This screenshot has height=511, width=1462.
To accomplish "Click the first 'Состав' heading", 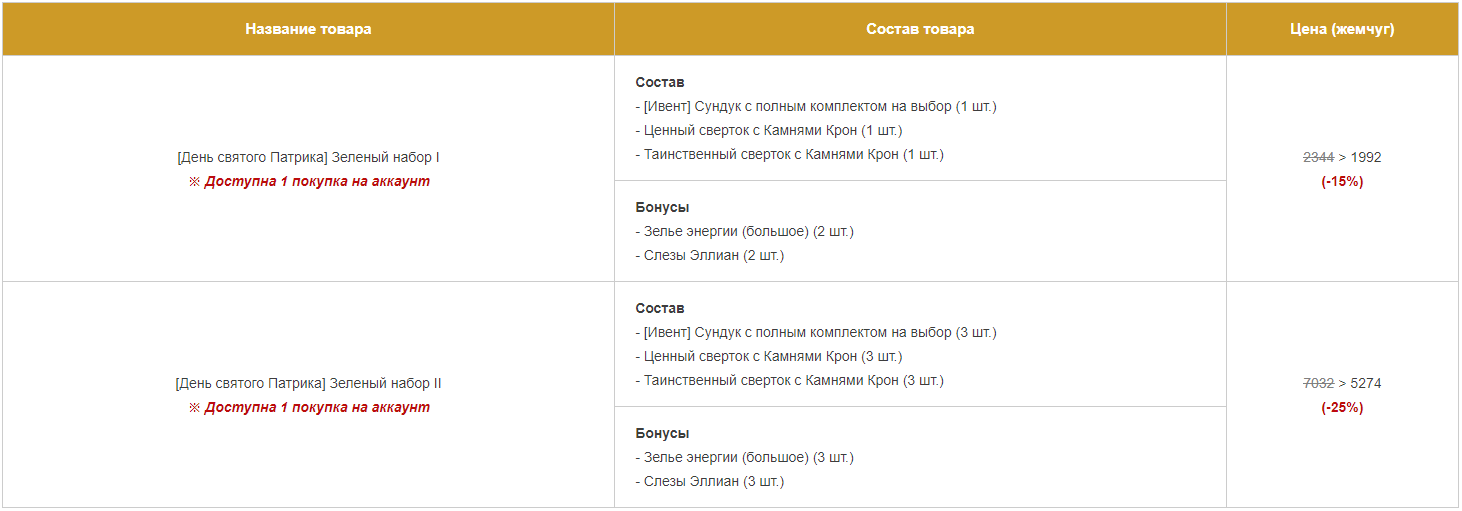I will click(660, 82).
